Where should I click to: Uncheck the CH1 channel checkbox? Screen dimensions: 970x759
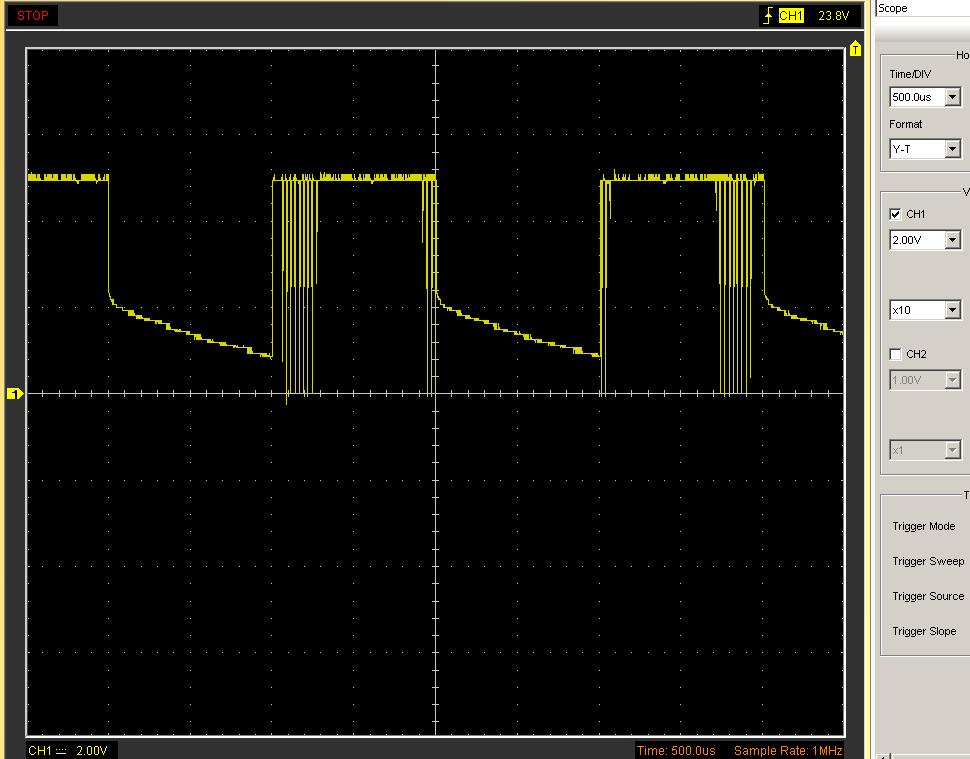tap(895, 214)
